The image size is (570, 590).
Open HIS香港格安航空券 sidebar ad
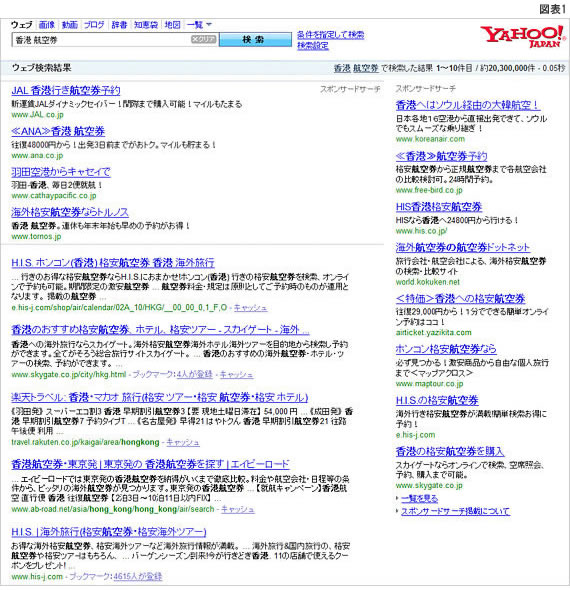(439, 207)
